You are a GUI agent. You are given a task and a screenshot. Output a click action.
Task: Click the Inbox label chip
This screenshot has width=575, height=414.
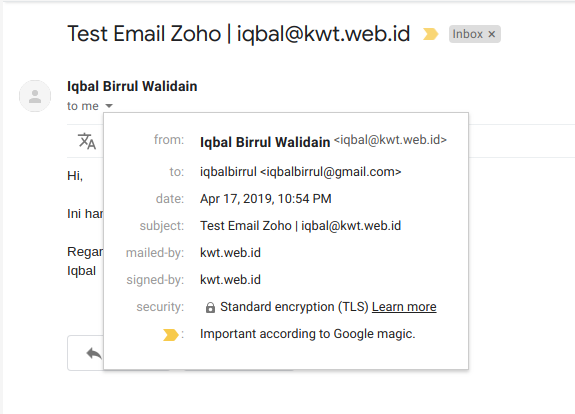point(468,34)
